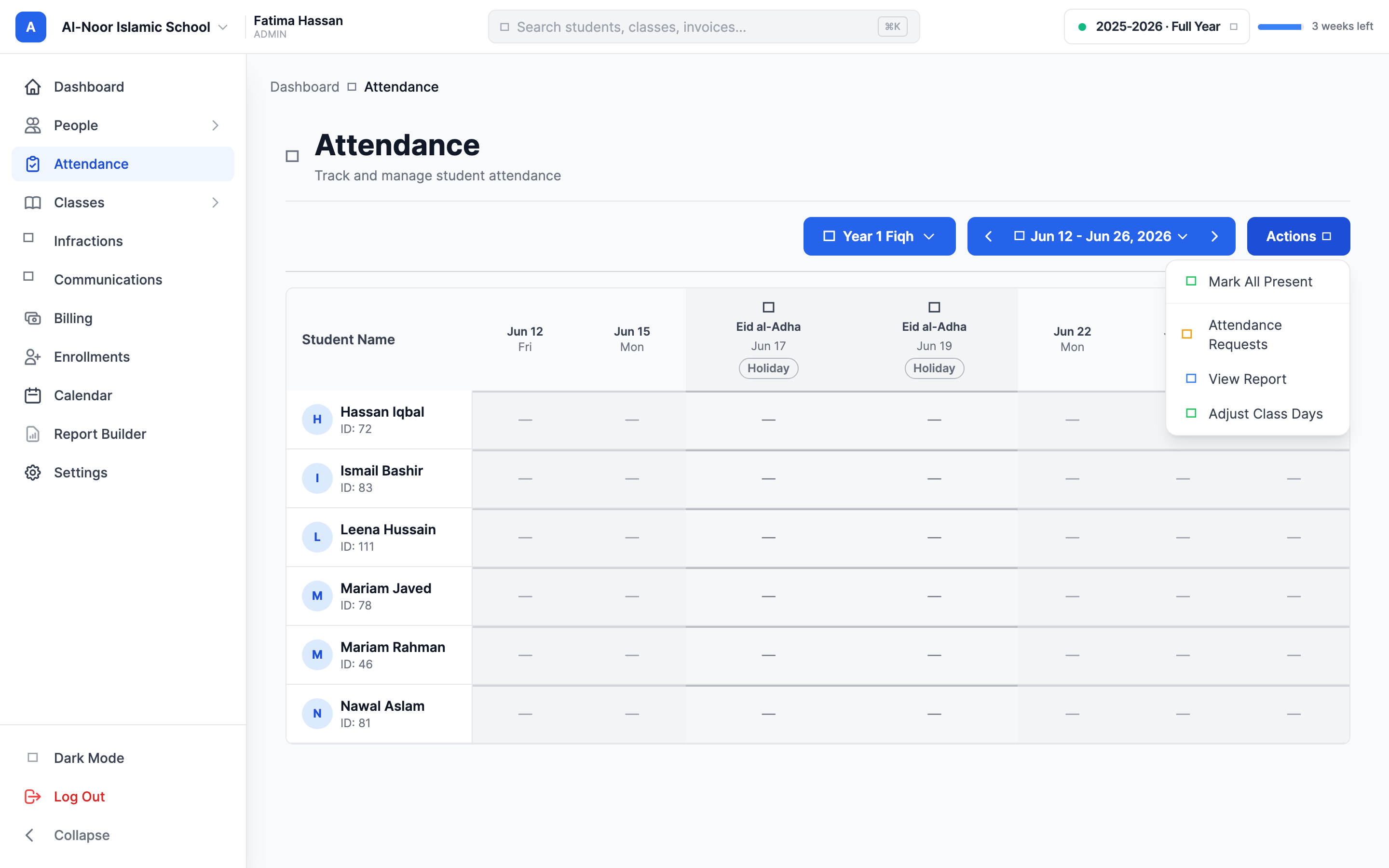The height and width of the screenshot is (868, 1389).
Task: Click Nawal Aslam's avatar circle
Action: (317, 714)
